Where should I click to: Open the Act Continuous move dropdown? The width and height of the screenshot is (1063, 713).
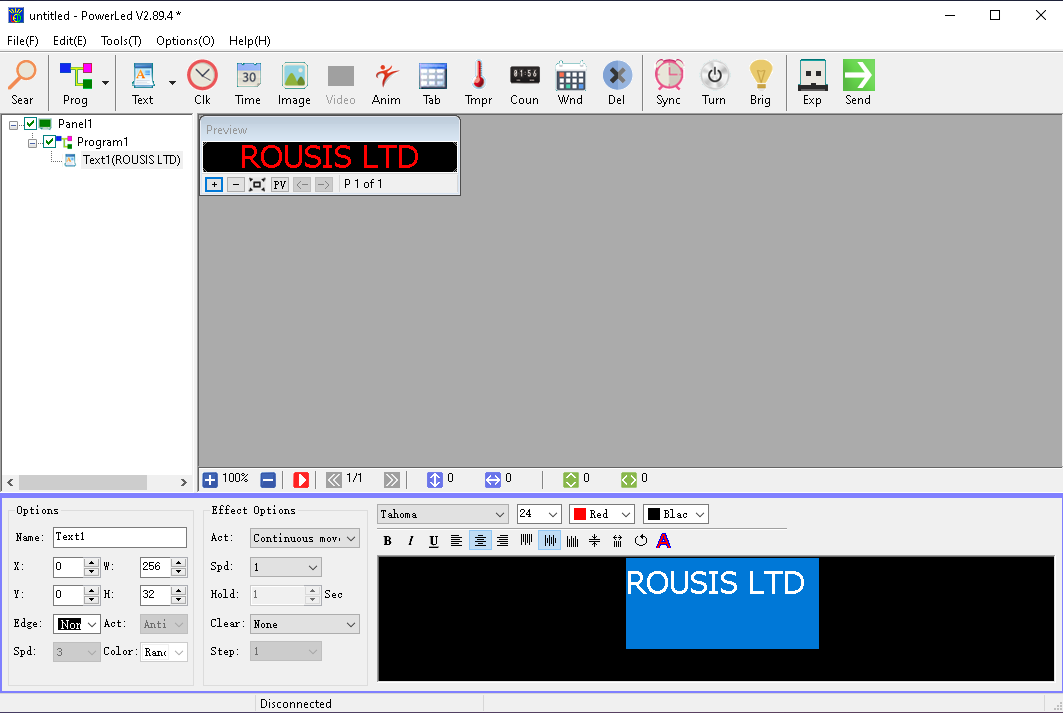[x=351, y=539]
